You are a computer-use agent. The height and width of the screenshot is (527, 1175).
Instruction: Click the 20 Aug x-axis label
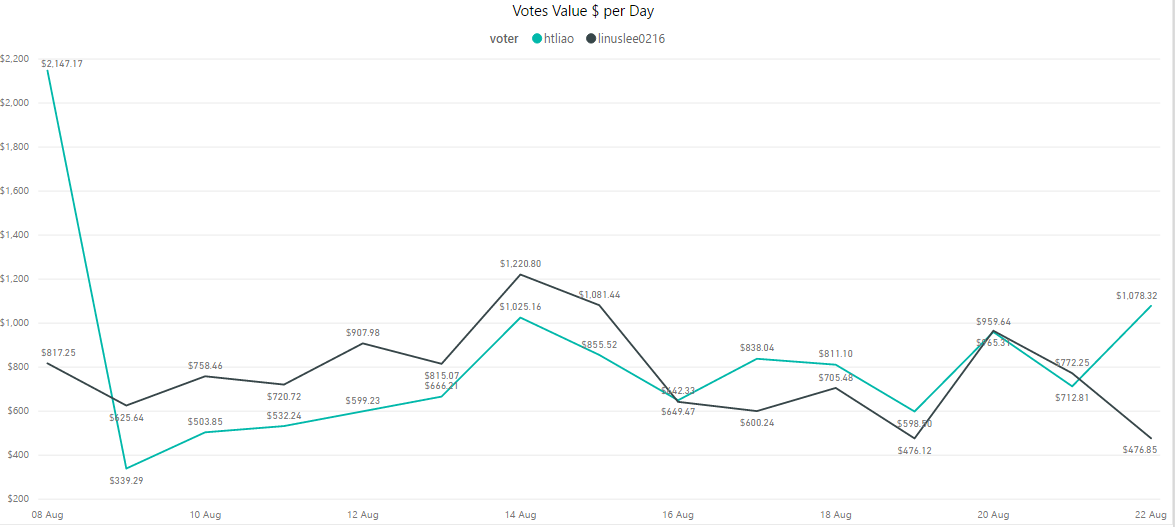pyautogui.click(x=993, y=515)
